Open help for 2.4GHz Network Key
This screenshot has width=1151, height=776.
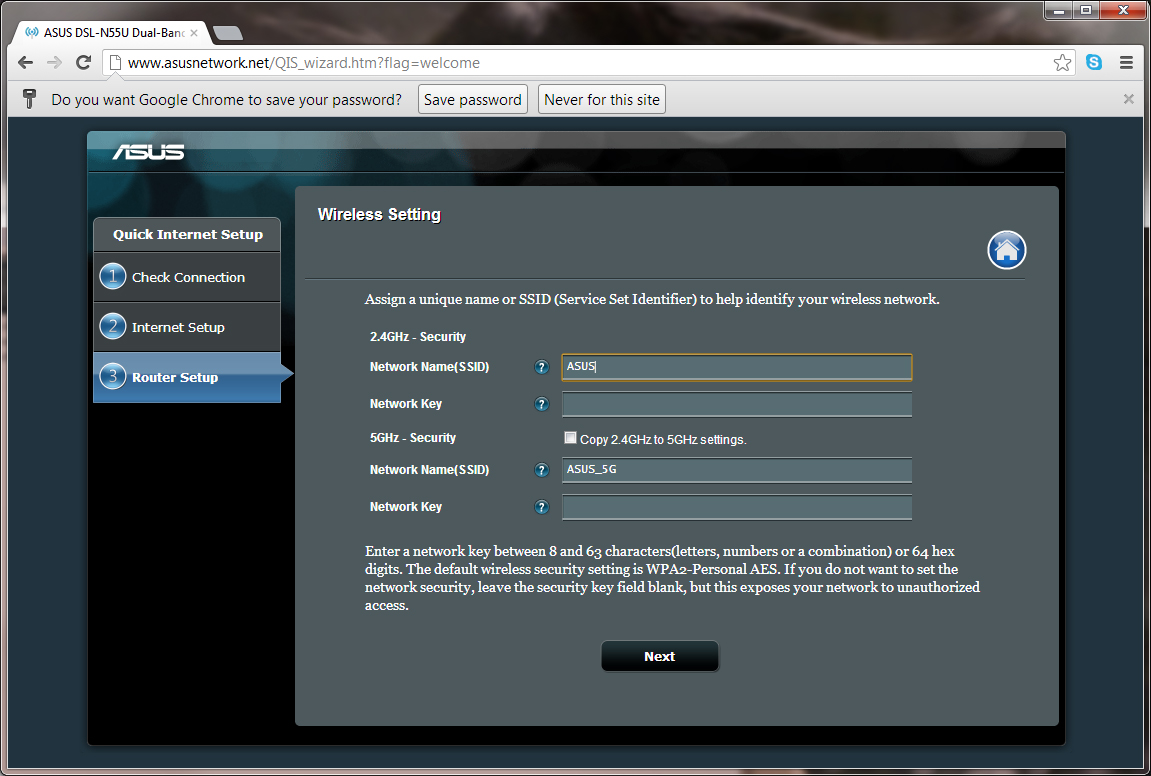pyautogui.click(x=542, y=404)
